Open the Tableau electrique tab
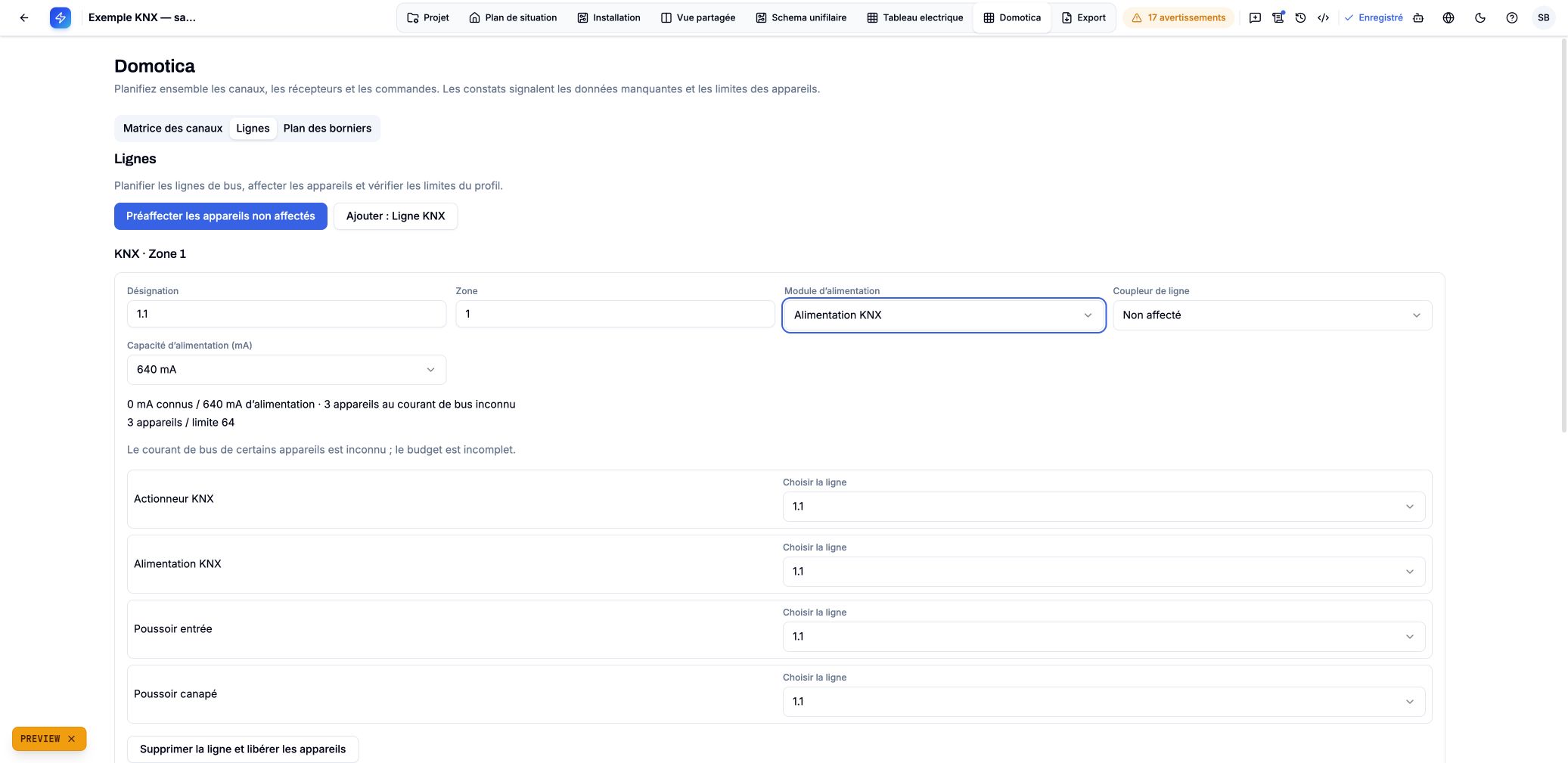1568x763 pixels. [x=915, y=17]
